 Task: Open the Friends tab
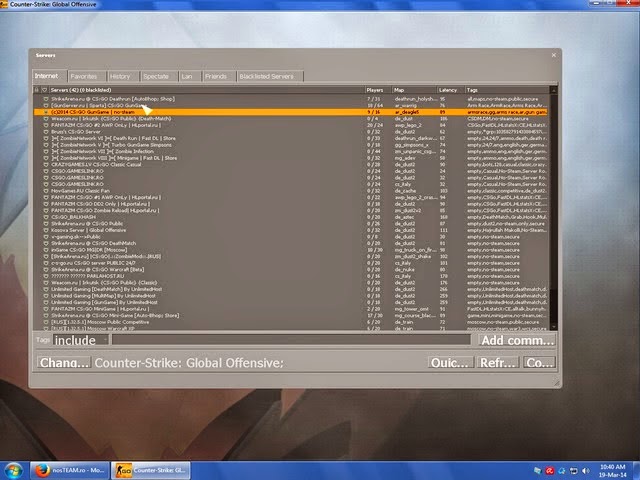(218, 76)
